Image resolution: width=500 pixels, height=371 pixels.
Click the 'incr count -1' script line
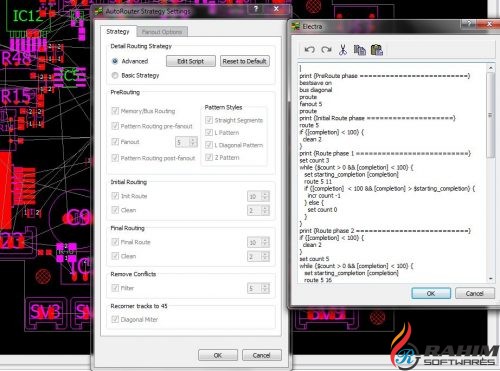pos(324,196)
